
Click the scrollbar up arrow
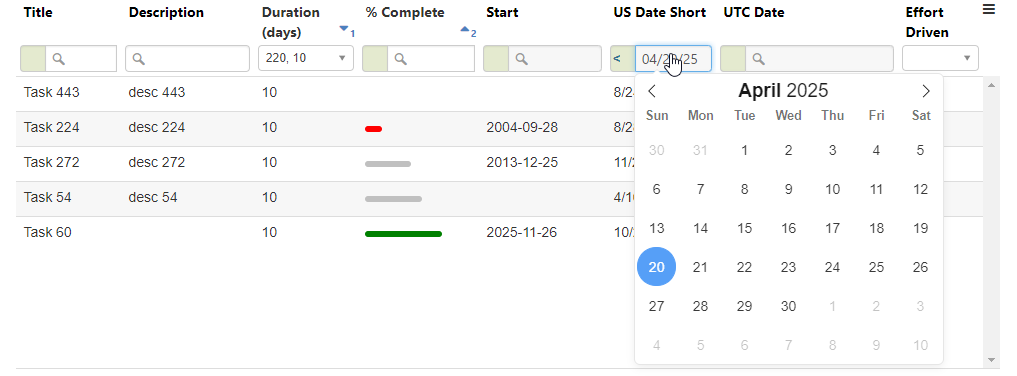coord(990,85)
